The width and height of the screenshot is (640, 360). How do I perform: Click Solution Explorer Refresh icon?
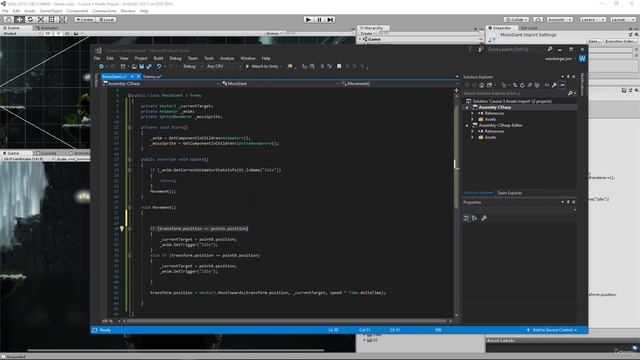[x=522, y=85]
